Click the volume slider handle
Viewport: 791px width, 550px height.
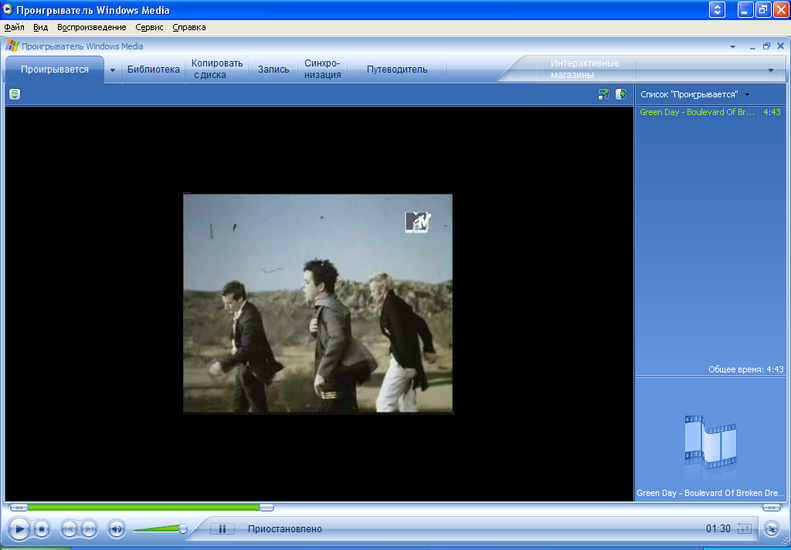coord(183,528)
